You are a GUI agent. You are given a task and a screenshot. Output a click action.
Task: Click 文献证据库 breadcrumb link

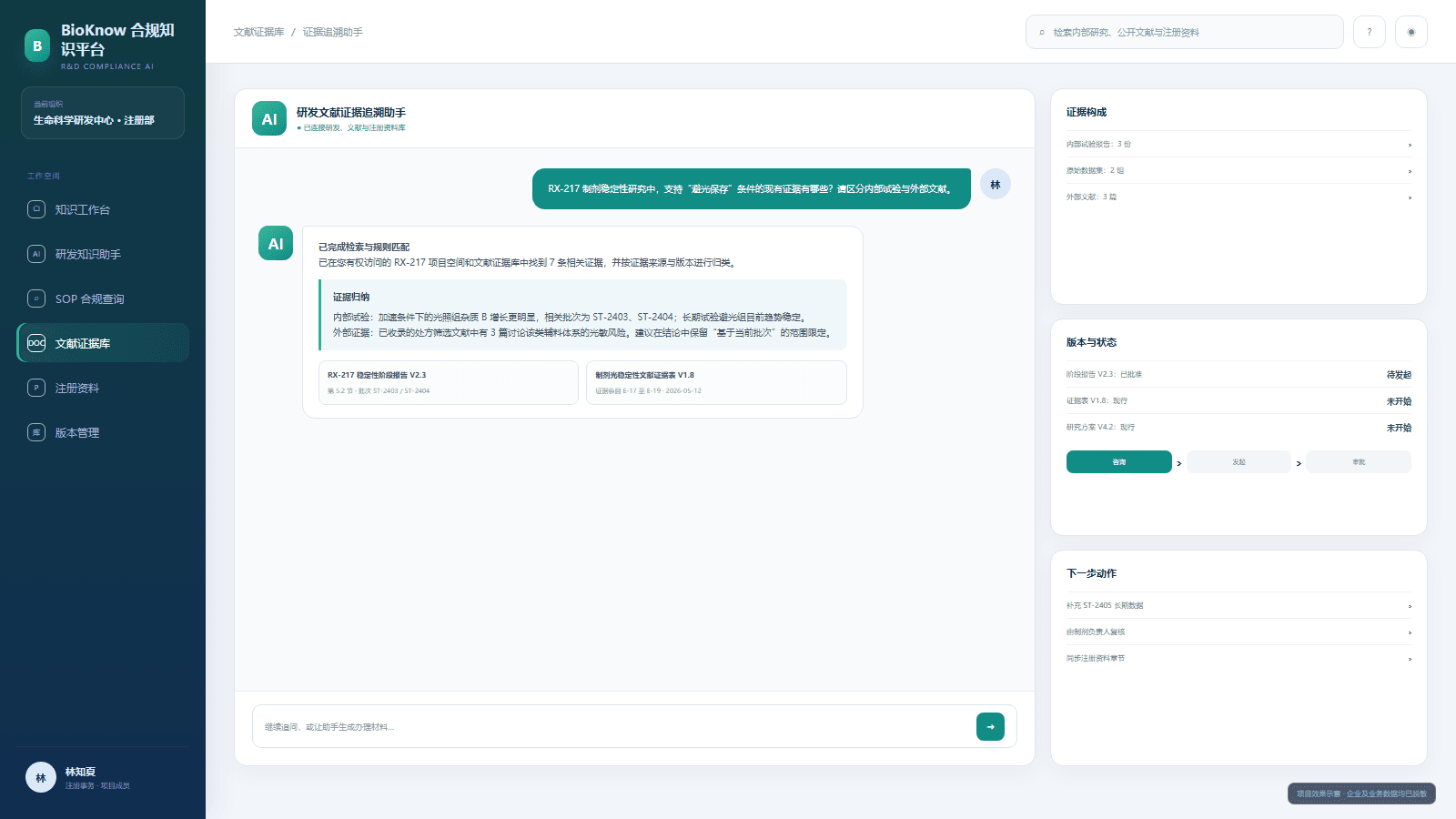pyautogui.click(x=258, y=32)
